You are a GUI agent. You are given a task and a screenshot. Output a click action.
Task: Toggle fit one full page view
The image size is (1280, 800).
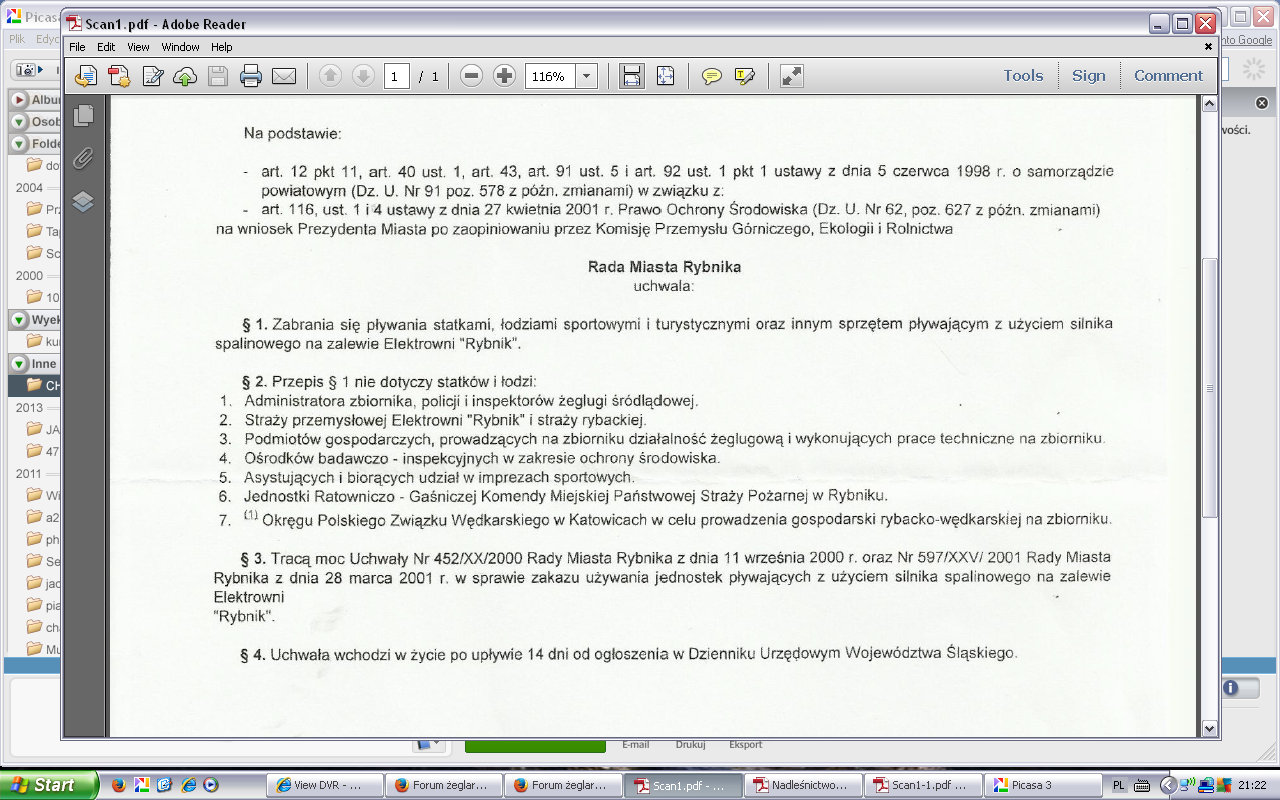click(666, 76)
